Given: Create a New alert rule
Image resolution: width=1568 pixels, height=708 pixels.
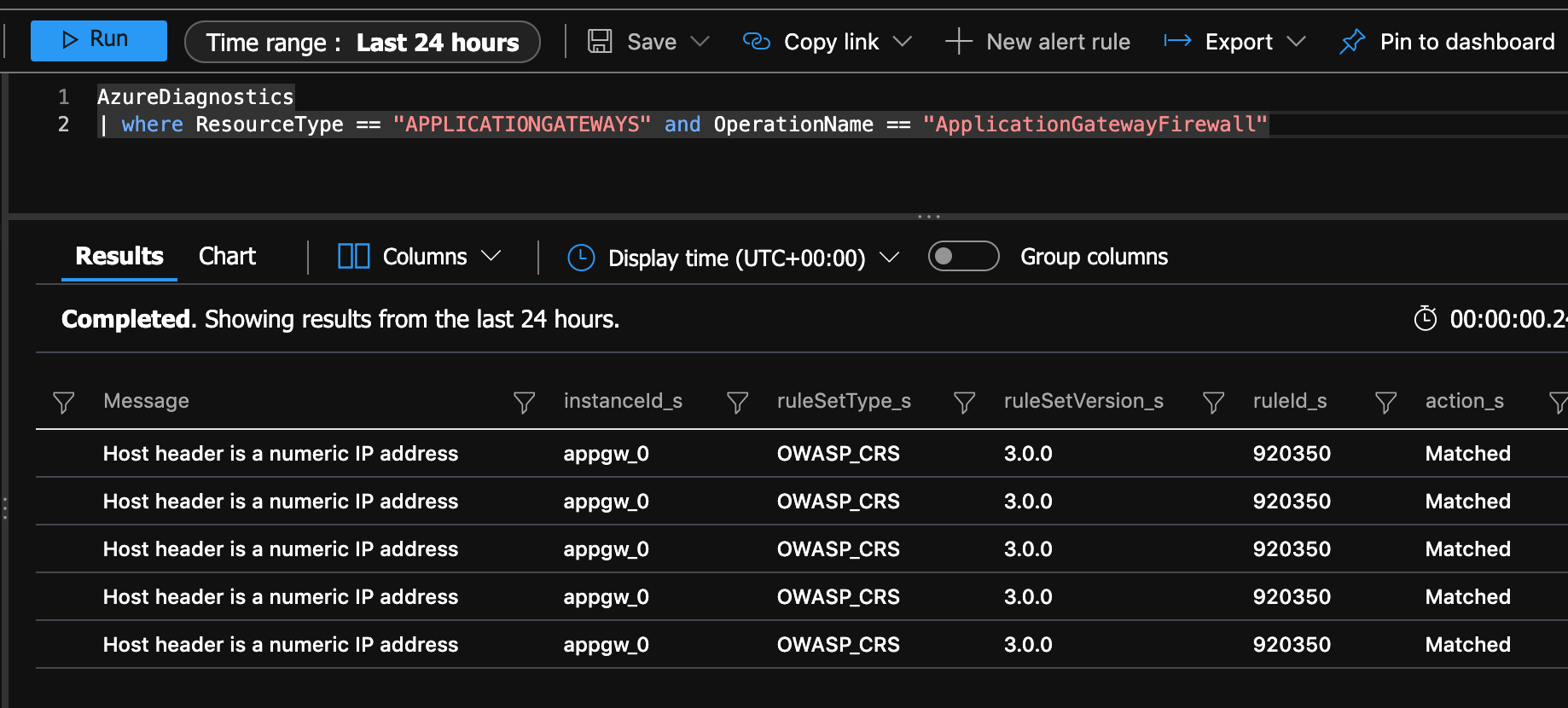Looking at the screenshot, I should [x=1058, y=42].
